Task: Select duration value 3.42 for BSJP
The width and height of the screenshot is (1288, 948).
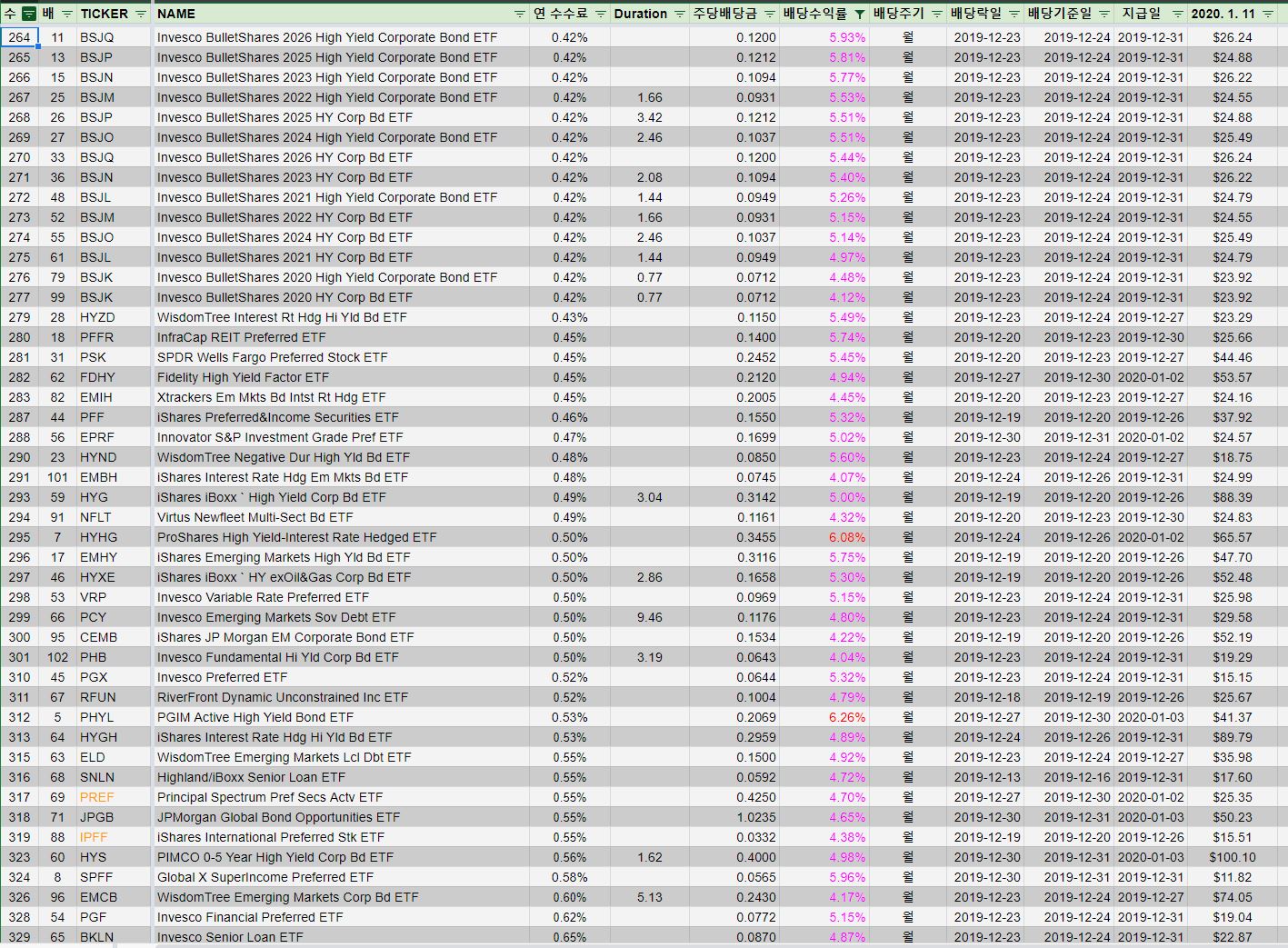Action: (x=649, y=117)
